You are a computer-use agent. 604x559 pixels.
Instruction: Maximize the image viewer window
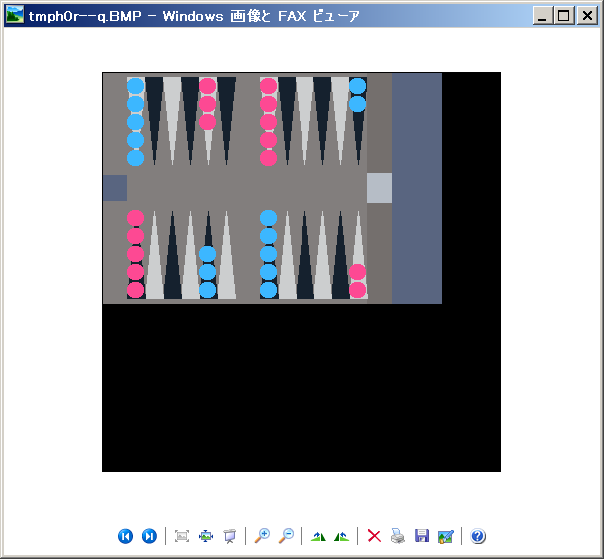click(564, 16)
